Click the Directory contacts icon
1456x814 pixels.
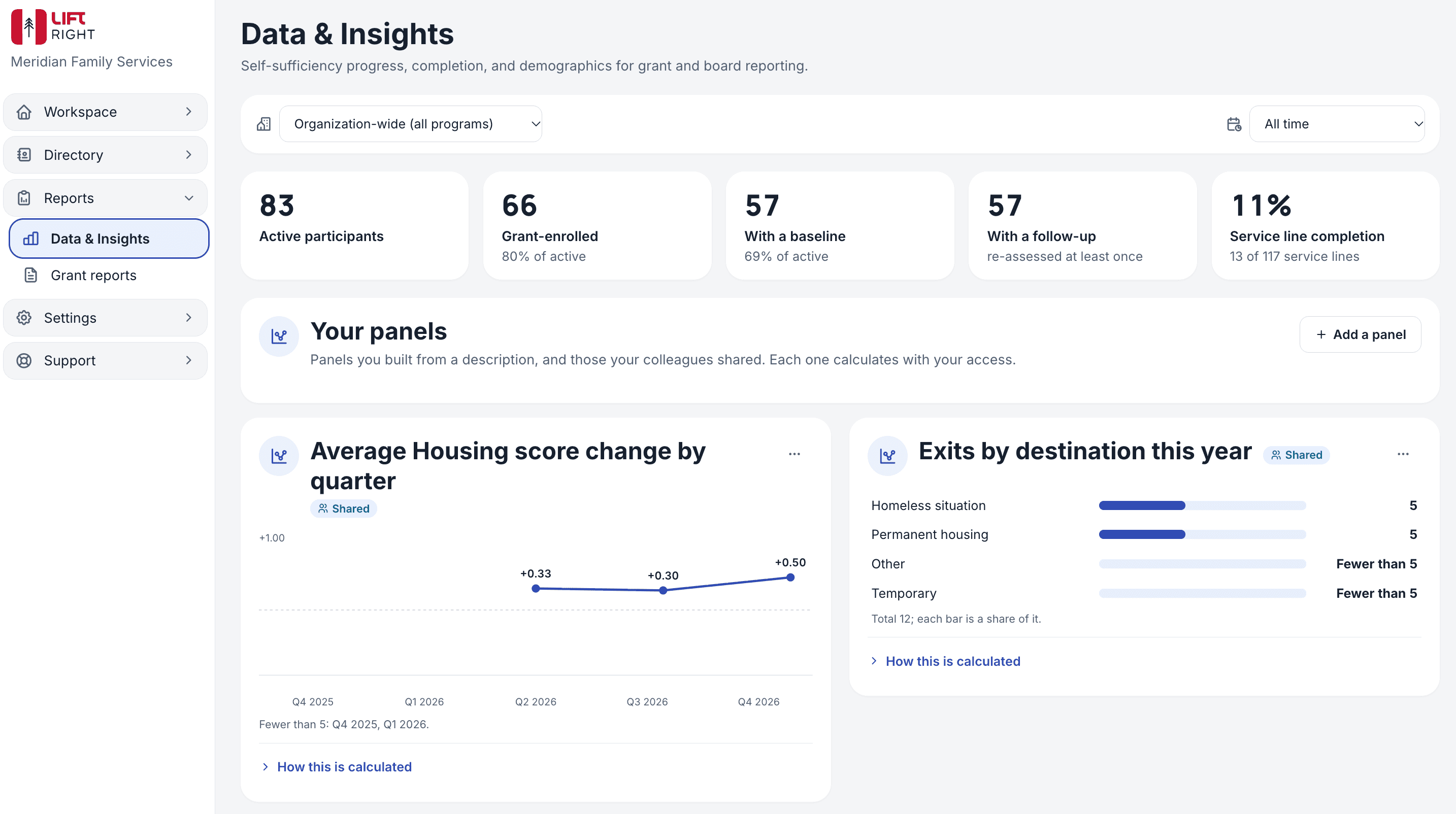point(24,155)
